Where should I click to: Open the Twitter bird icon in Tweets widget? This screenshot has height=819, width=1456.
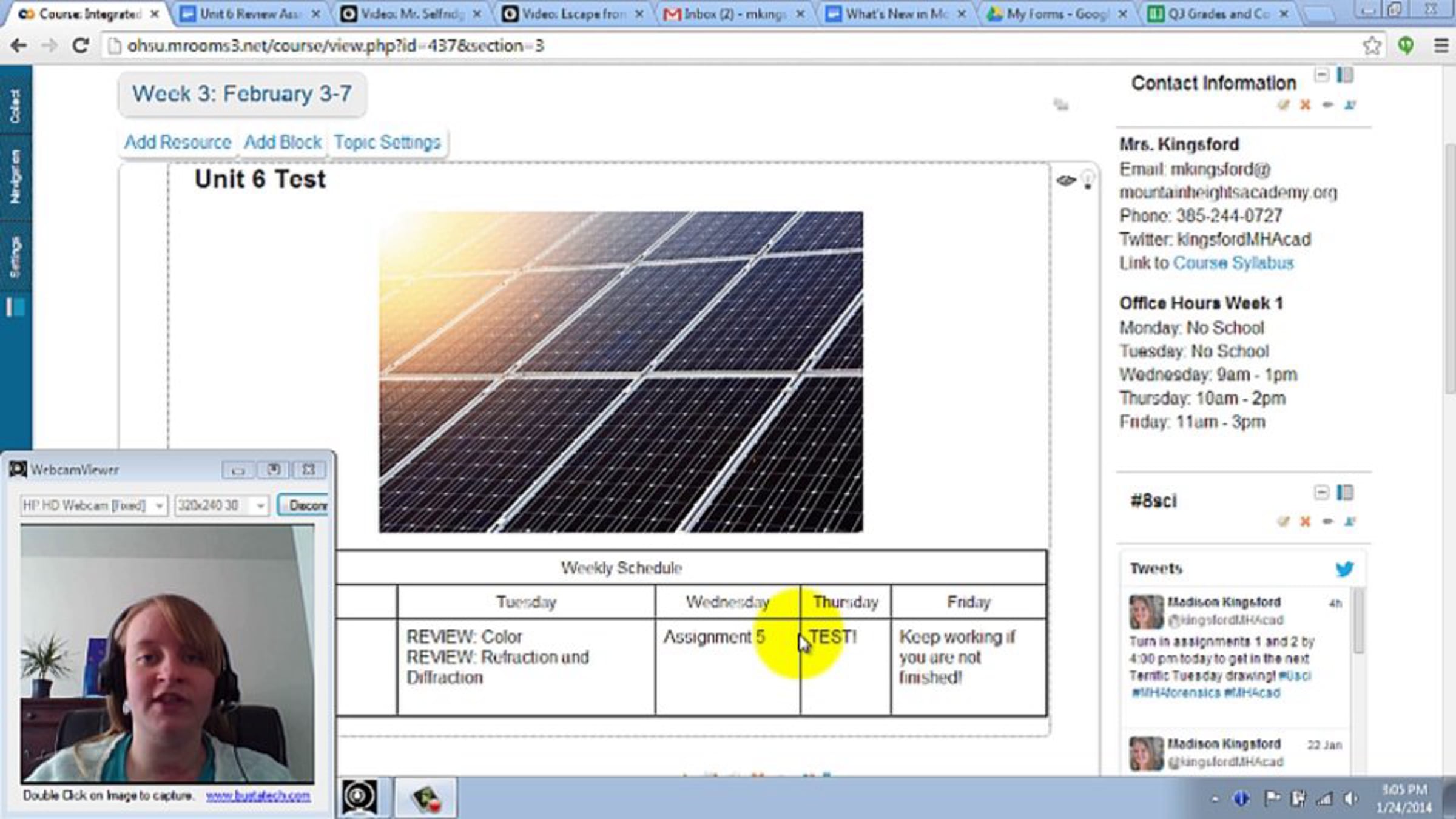point(1344,568)
